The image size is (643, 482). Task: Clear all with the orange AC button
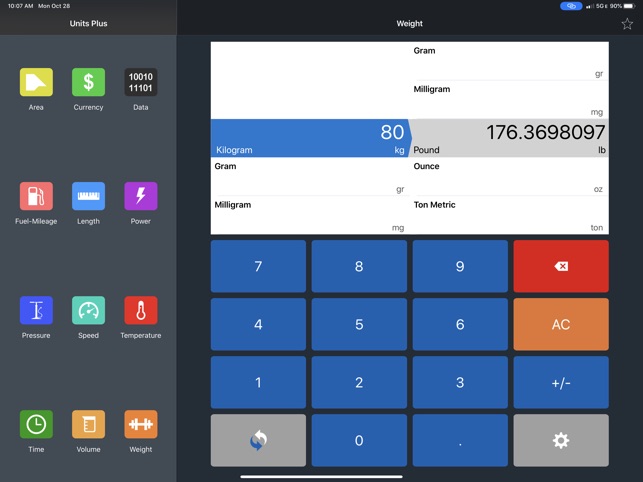coord(561,324)
